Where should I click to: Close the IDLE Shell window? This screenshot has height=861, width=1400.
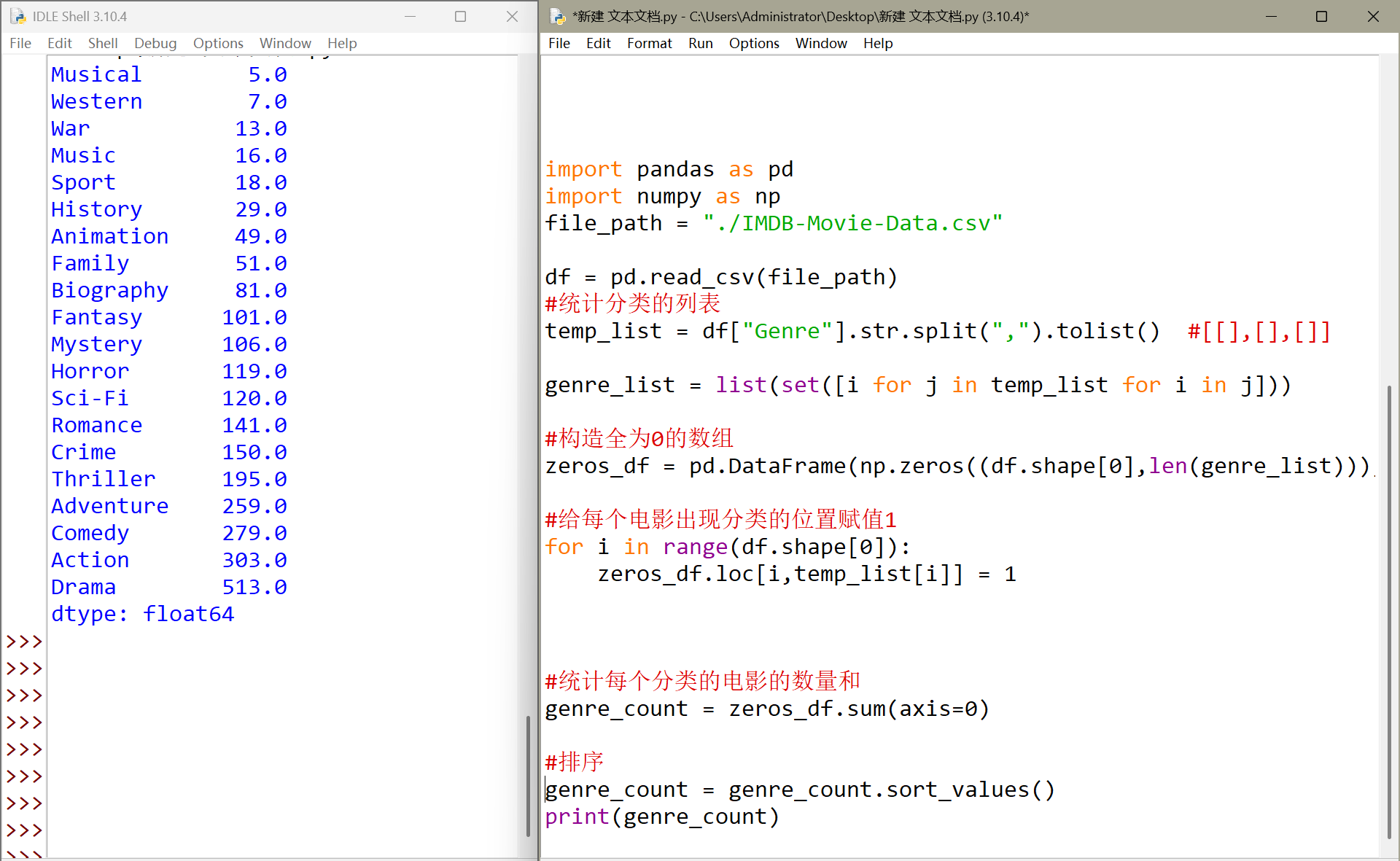pyautogui.click(x=512, y=16)
